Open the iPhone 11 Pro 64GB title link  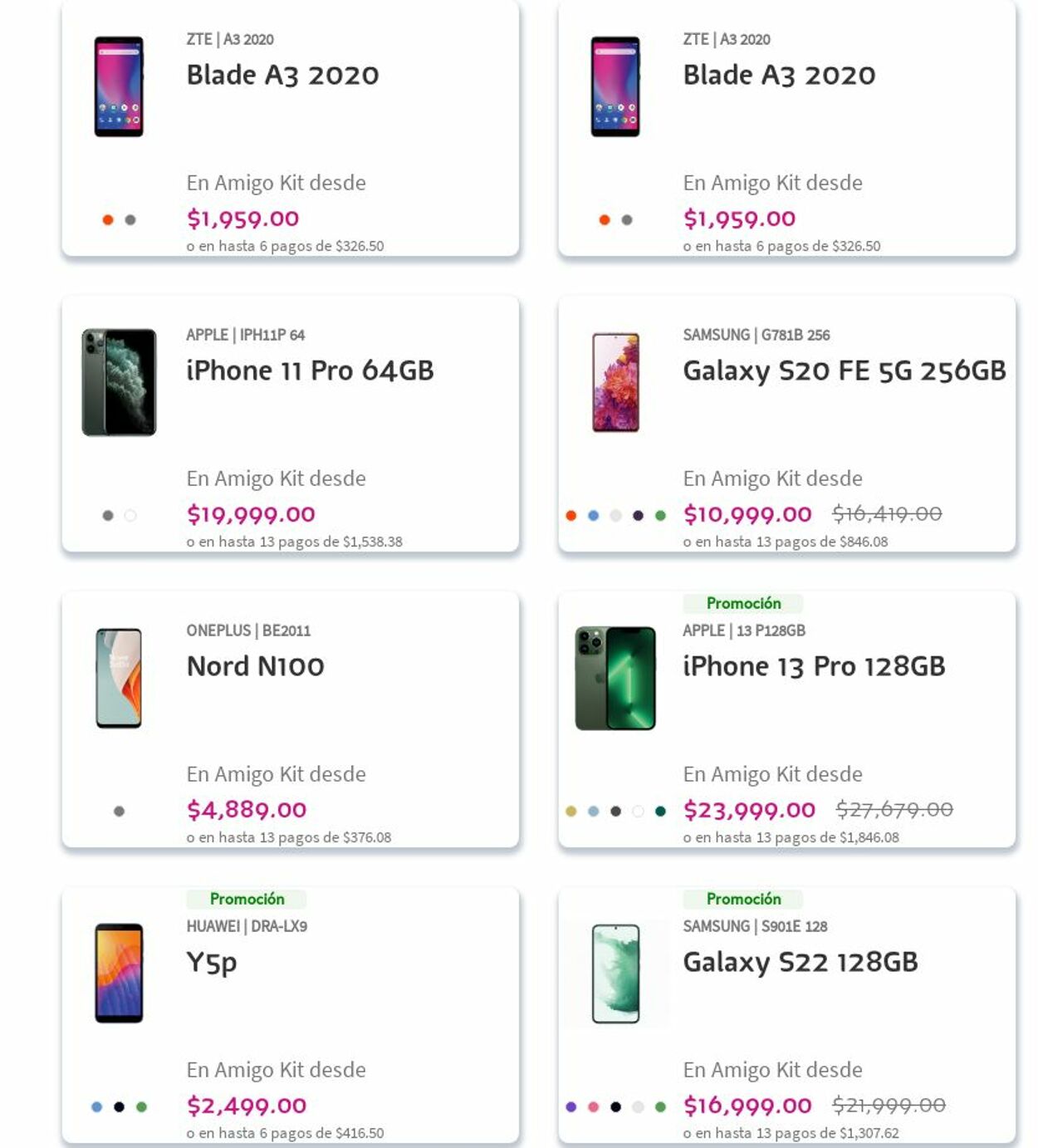coord(310,370)
